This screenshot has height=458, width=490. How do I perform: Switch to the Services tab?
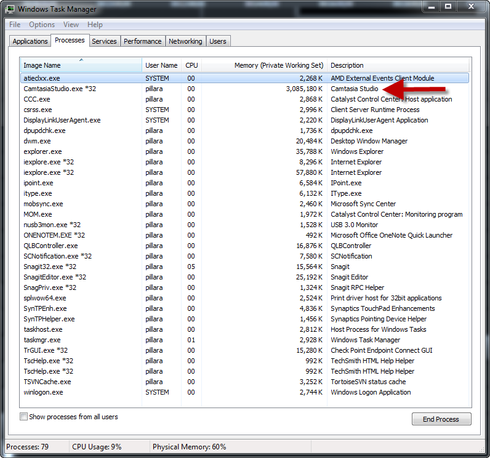click(104, 41)
